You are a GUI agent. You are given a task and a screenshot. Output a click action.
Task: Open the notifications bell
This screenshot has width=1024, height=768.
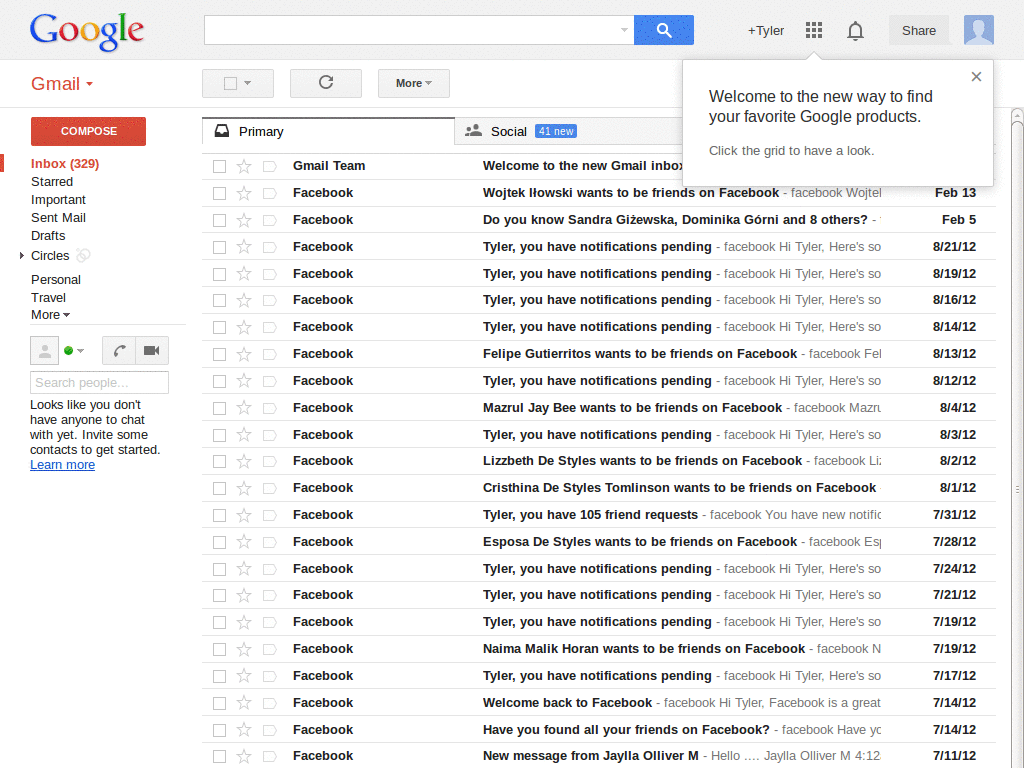(855, 30)
